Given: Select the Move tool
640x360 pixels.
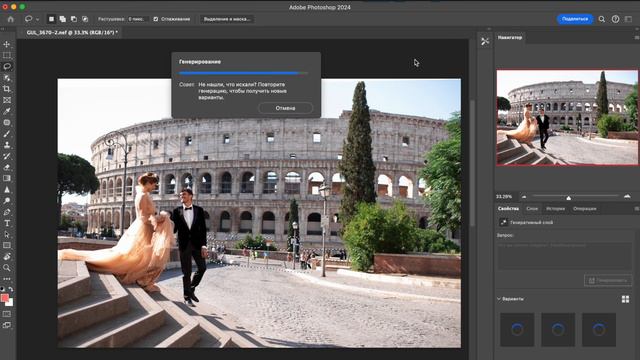Looking at the screenshot, I should point(7,44).
